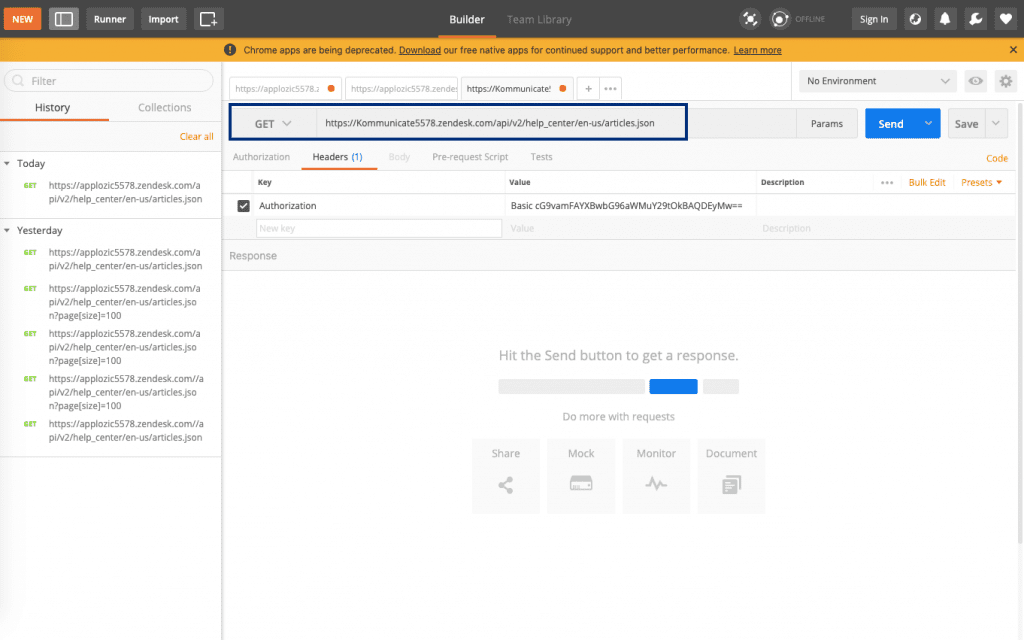
Task: Open the Send dropdown arrow
Action: [928, 123]
